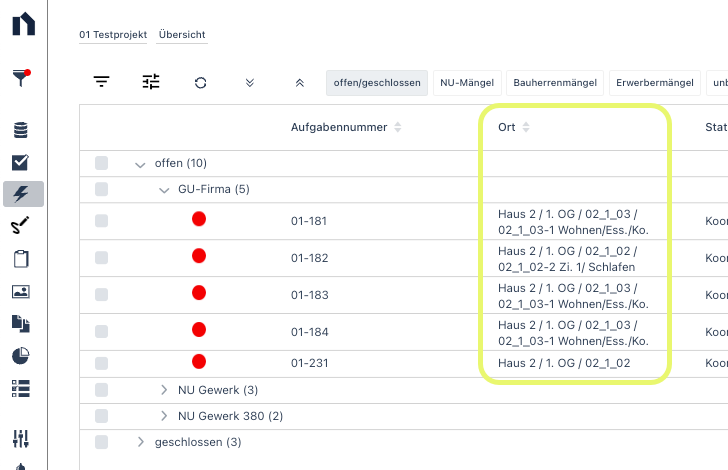Open the photo gallery icon in sidebar

click(21, 292)
